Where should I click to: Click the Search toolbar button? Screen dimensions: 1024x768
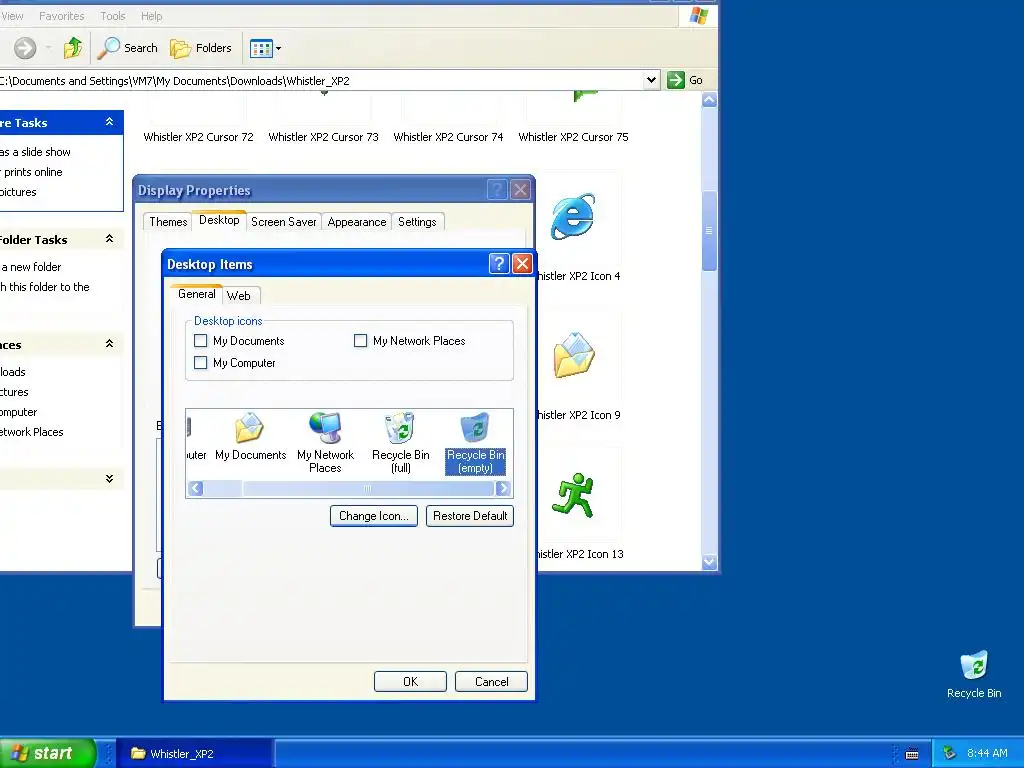coord(127,48)
